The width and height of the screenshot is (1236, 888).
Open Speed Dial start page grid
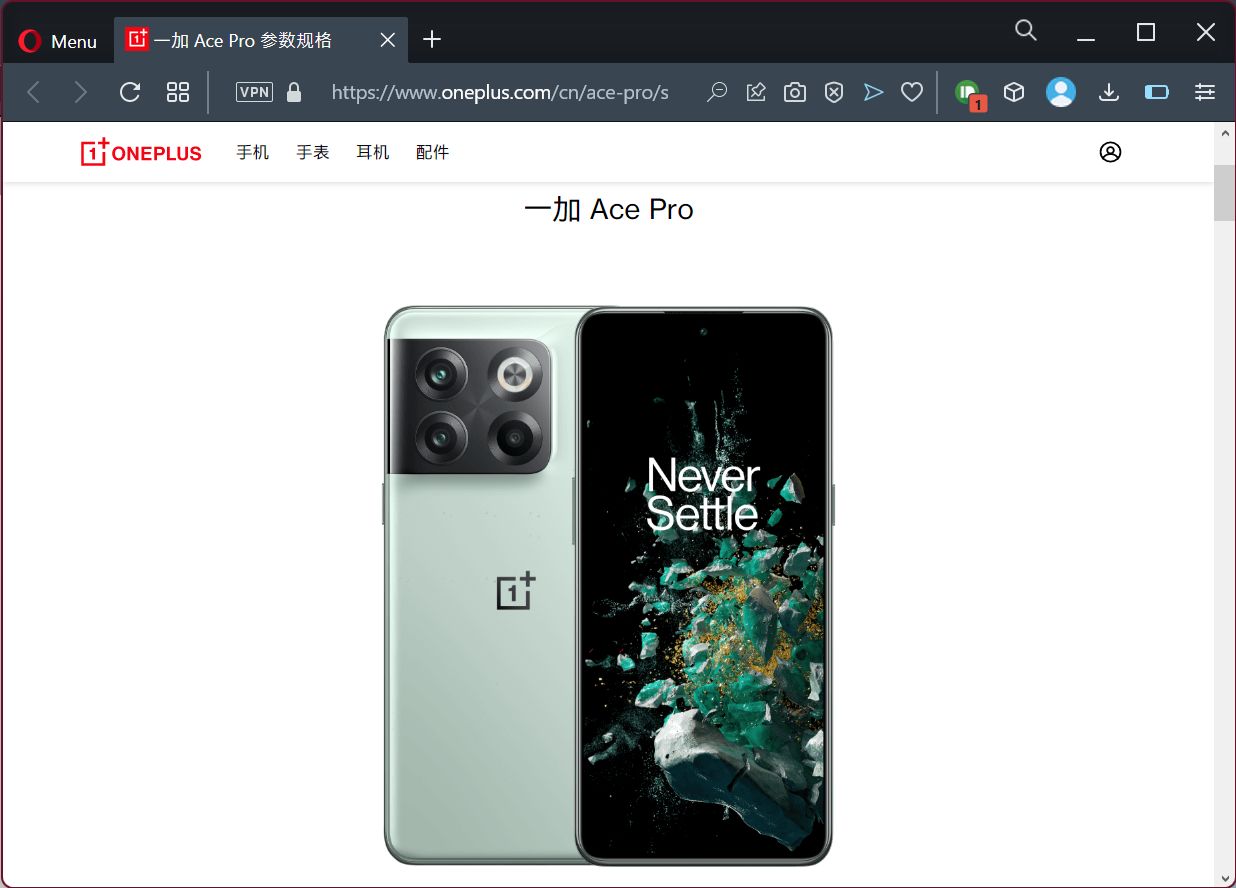coord(178,92)
